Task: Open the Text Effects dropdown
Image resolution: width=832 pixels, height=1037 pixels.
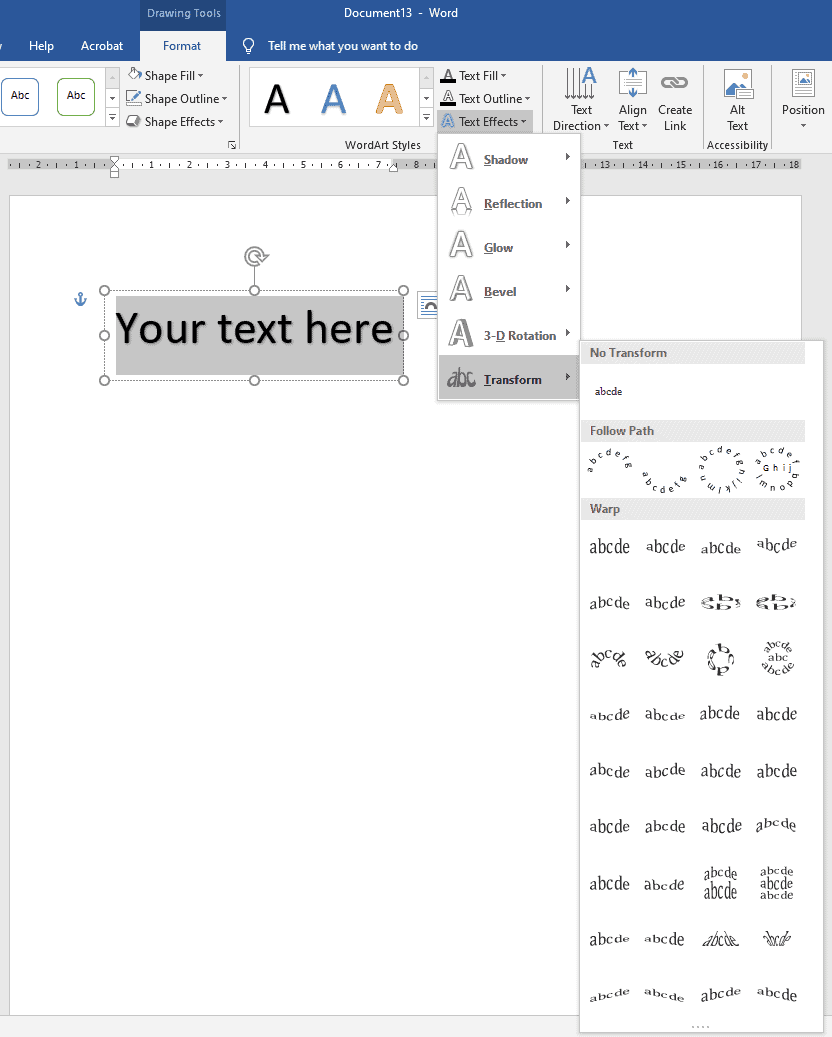Action: click(485, 121)
